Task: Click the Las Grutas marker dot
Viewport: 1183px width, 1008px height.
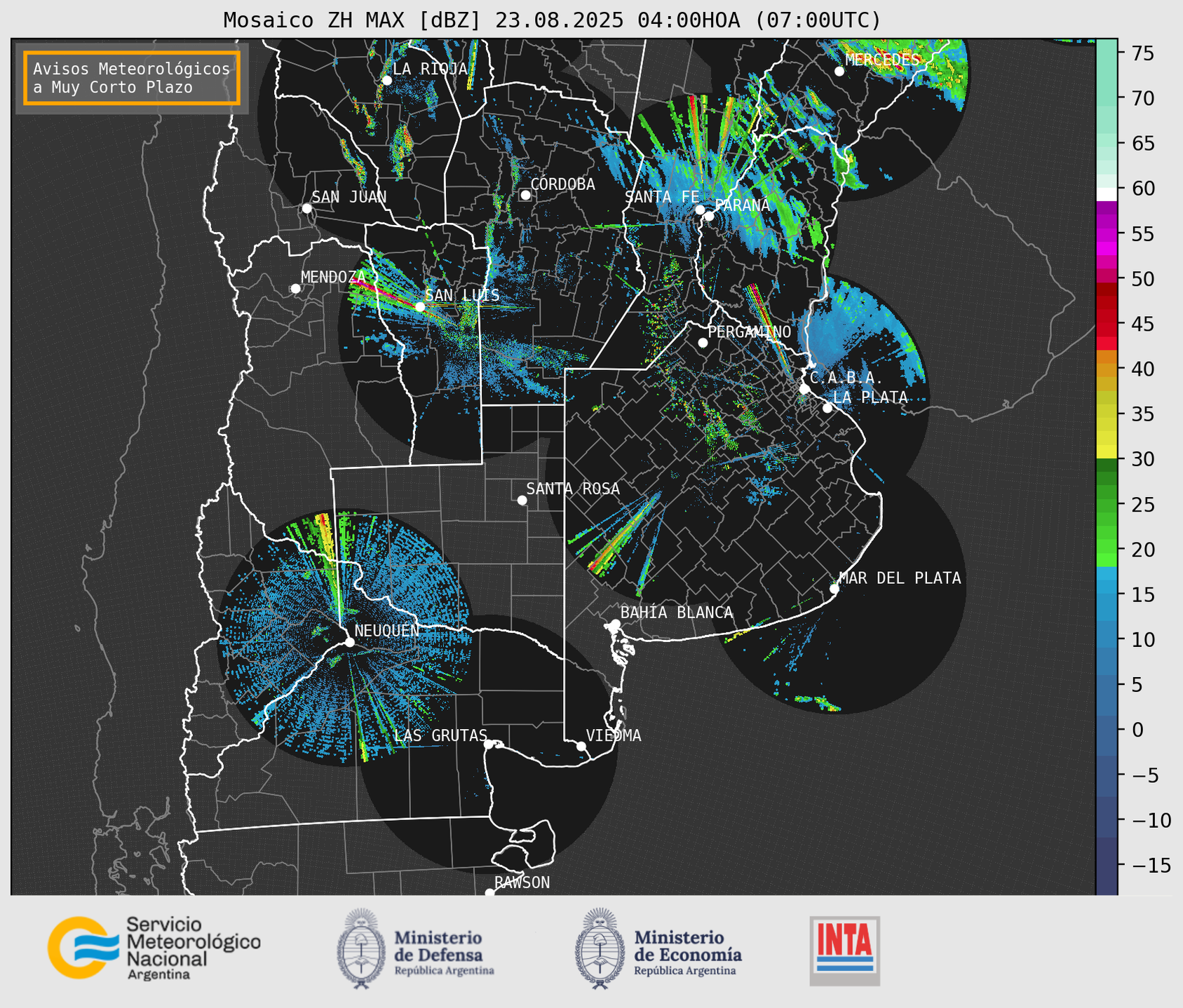Action: 489,744
